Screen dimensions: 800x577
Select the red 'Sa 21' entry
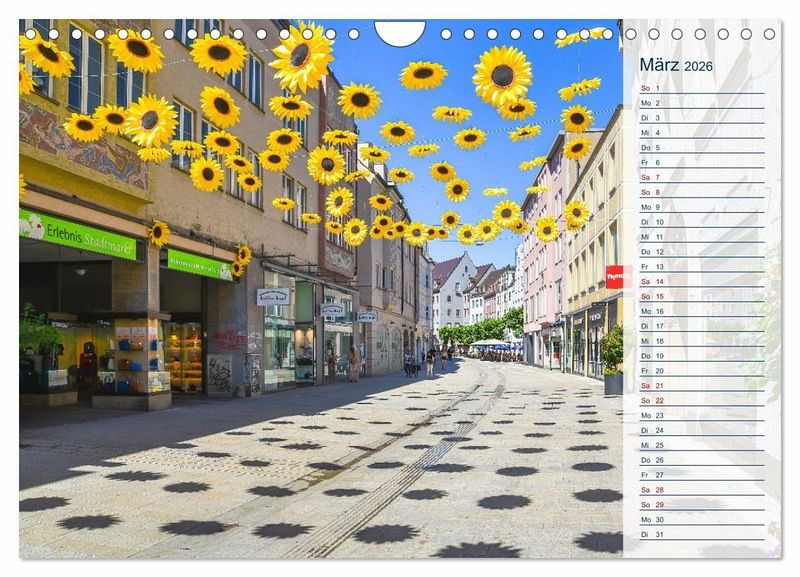coord(702,386)
